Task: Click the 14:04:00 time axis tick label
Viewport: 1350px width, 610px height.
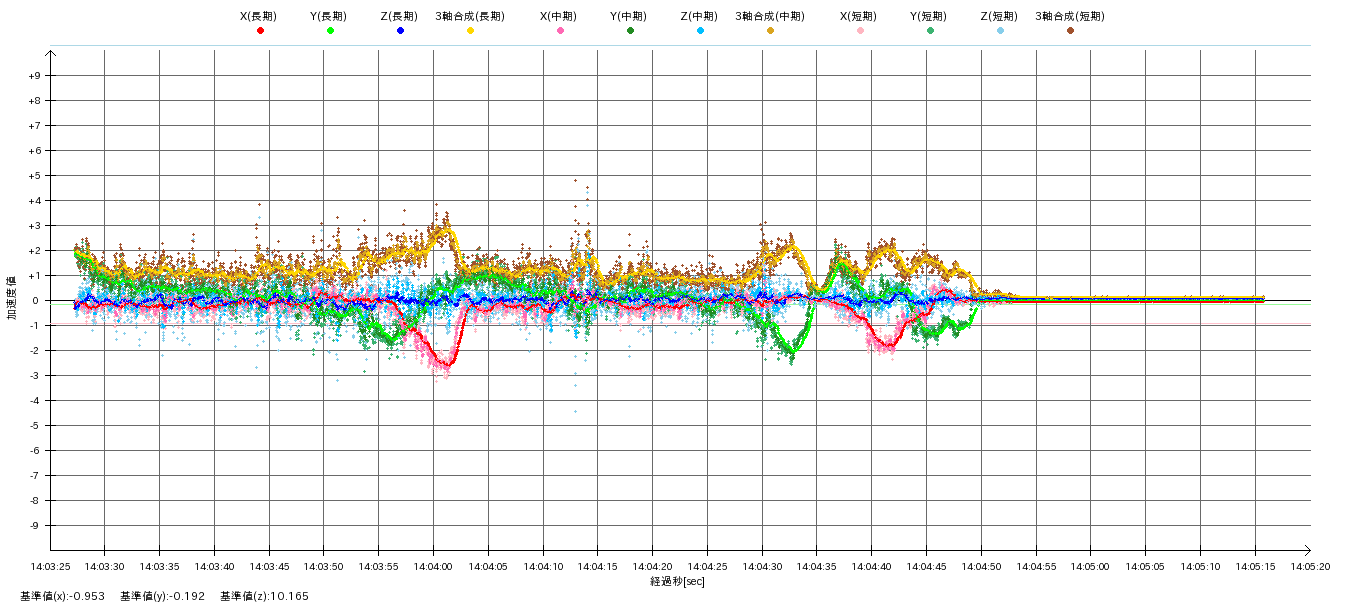Action: tap(433, 566)
